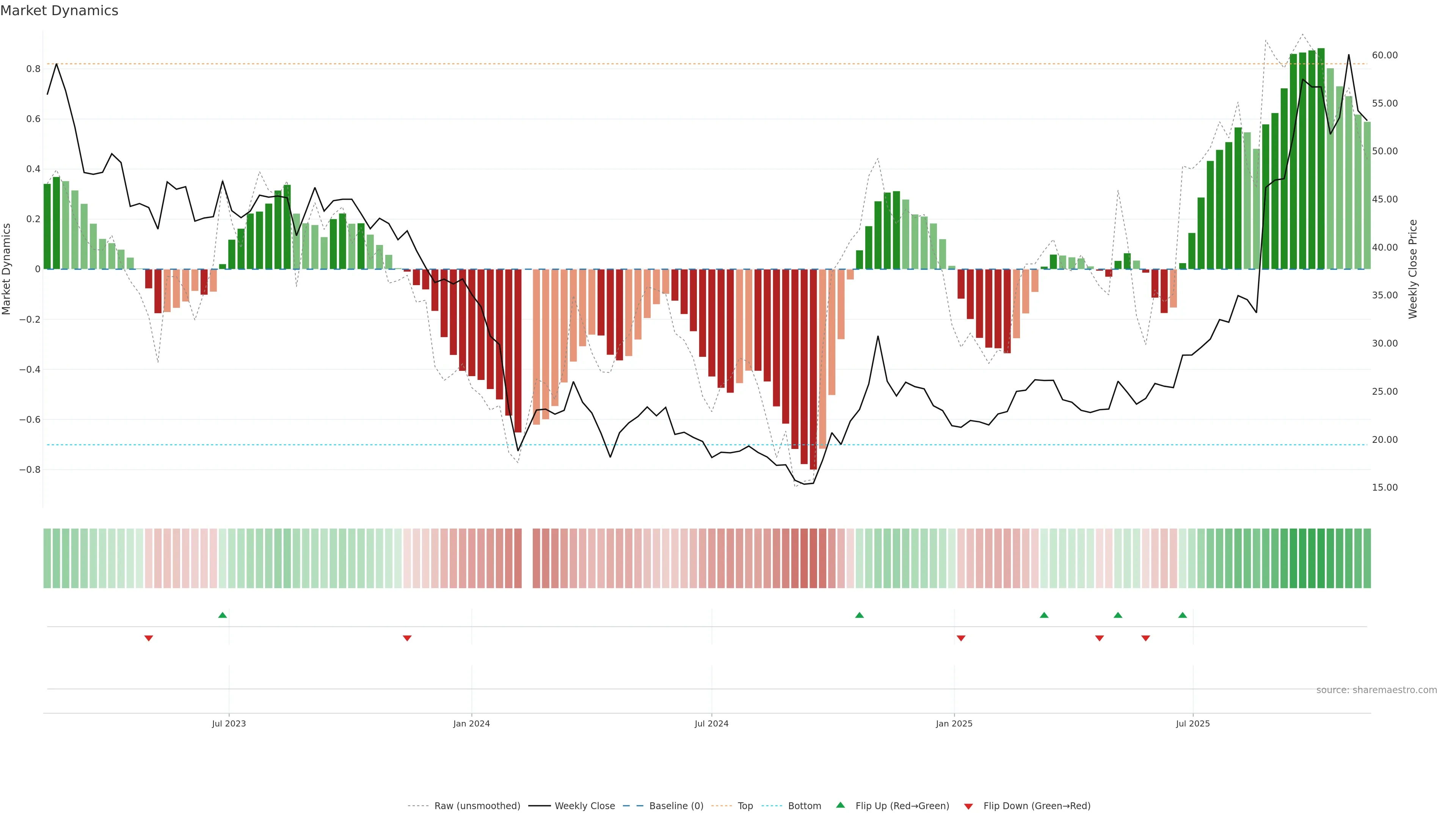Image resolution: width=1456 pixels, height=819 pixels.
Task: Click the Flip Up triangle legend icon
Action: tap(840, 805)
